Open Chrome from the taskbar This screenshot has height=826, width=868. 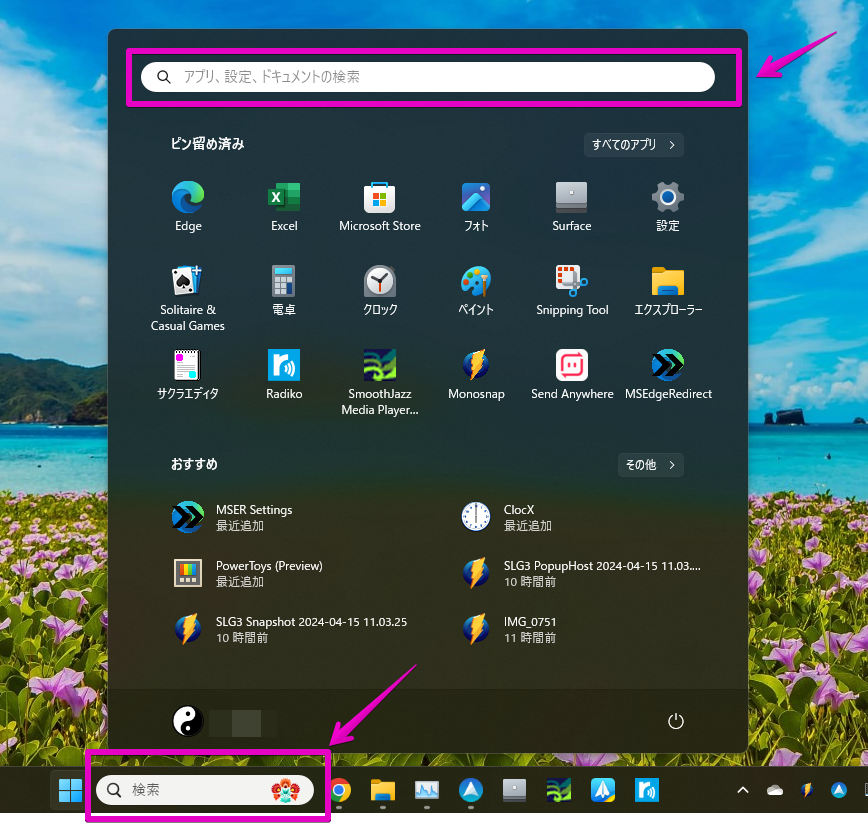pyautogui.click(x=339, y=790)
